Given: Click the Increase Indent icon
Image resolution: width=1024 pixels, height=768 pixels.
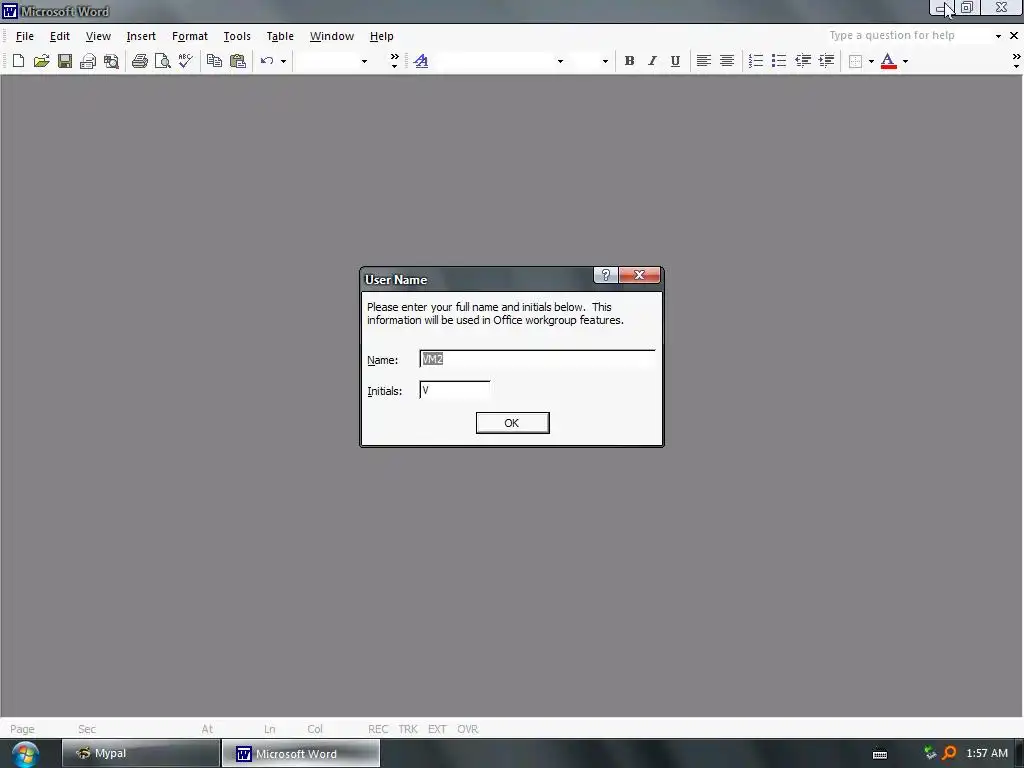Looking at the screenshot, I should tap(826, 61).
